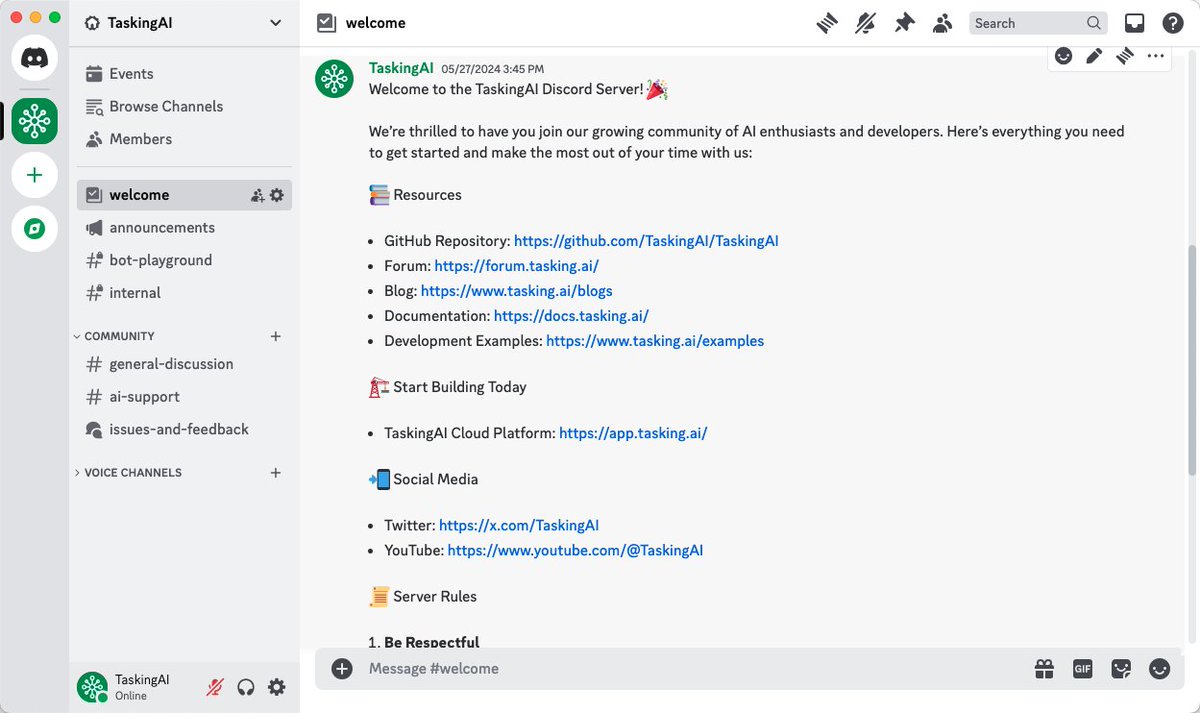Image resolution: width=1200 pixels, height=713 pixels.
Task: Open Discord direct messages home icon
Action: 34,58
